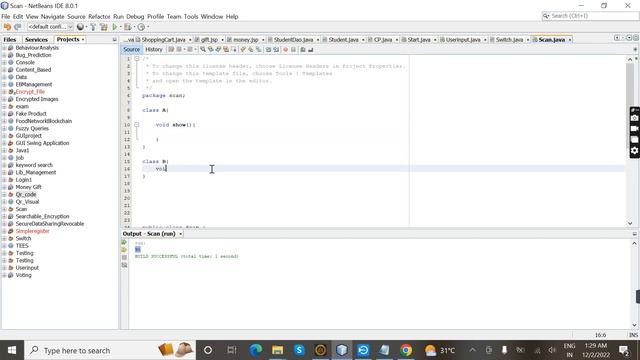This screenshot has width=640, height=360.
Task: Open Google Chrome from taskbar
Action: click(406, 350)
